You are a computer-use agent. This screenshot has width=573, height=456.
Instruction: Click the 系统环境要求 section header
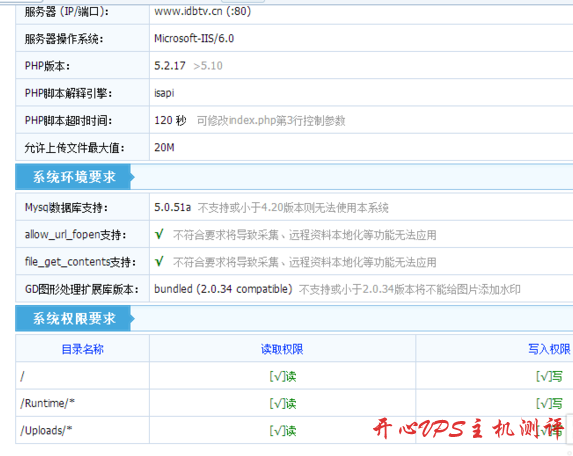point(74,177)
